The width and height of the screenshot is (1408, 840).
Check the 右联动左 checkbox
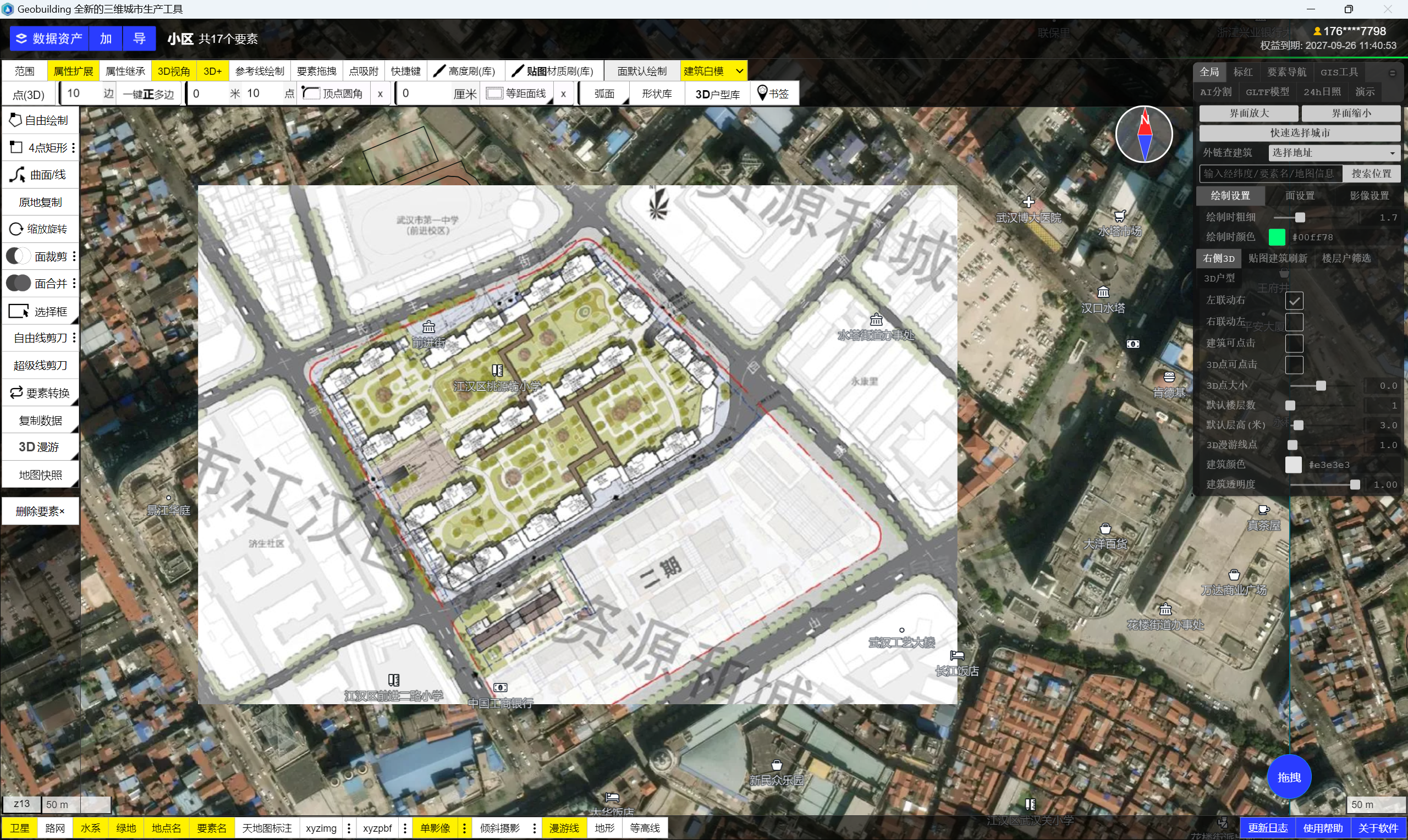tap(1294, 322)
